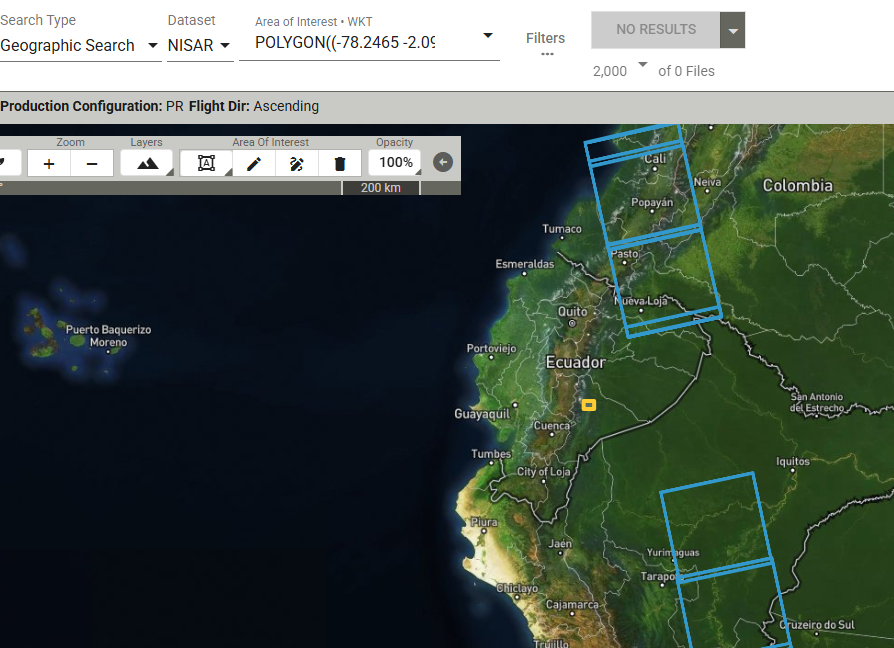Screen dimensions: 894x648
Task: Select the bounding box area tool
Action: (206, 164)
